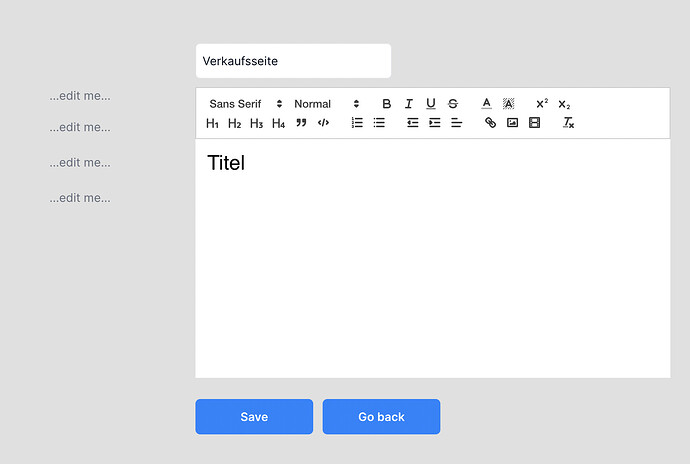
Task: Increase indent of the paragraph
Action: click(x=434, y=123)
